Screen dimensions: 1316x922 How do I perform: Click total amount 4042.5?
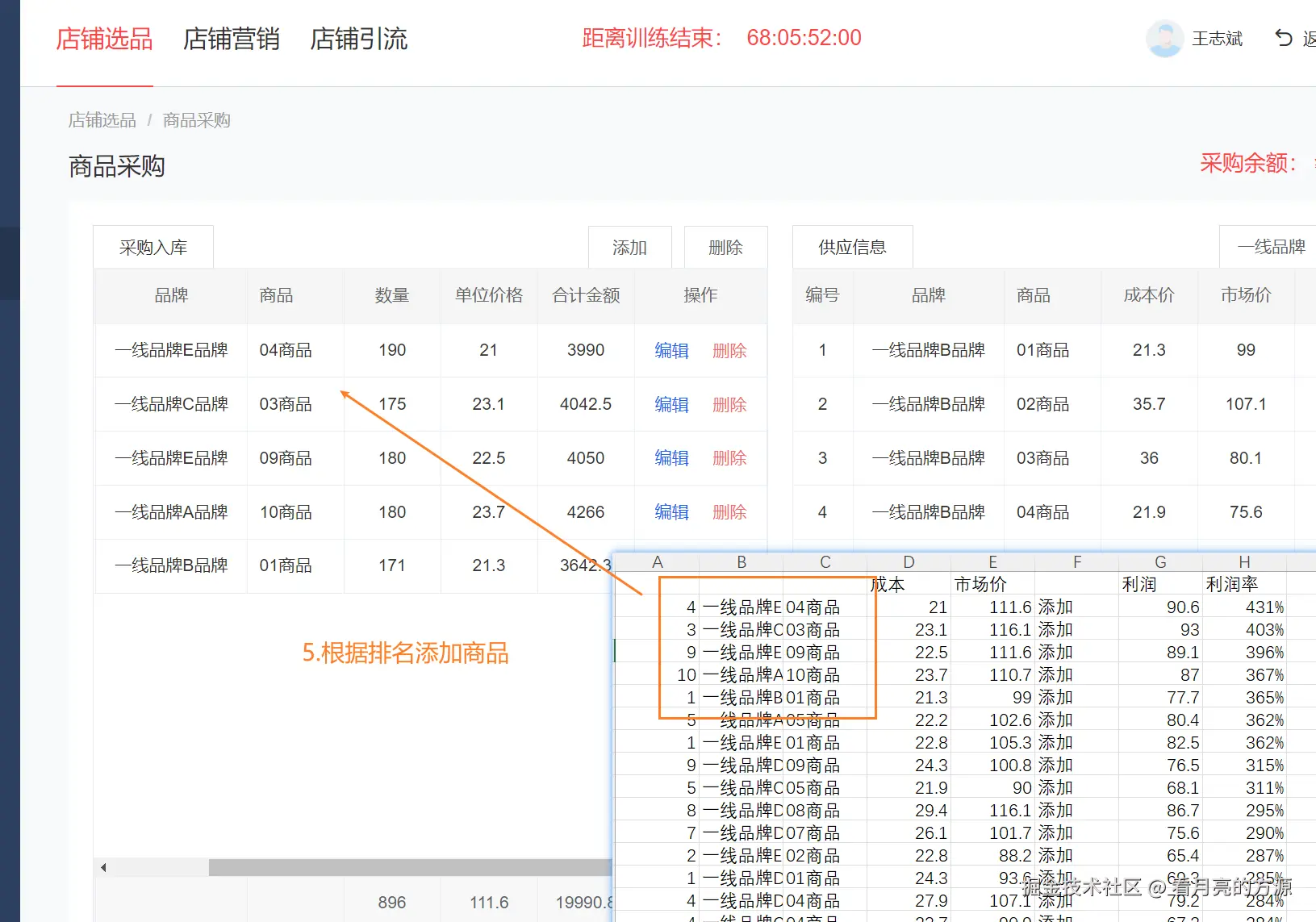click(586, 404)
